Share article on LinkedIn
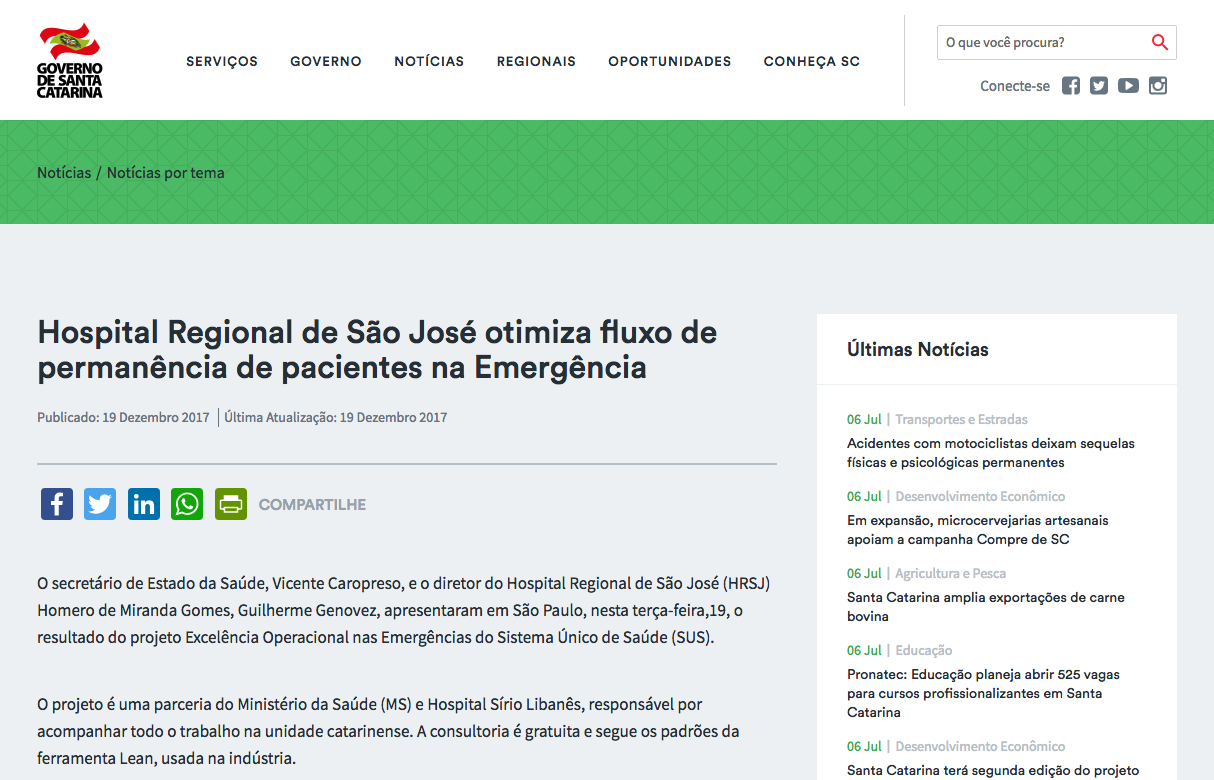The width and height of the screenshot is (1214, 780). coord(144,504)
